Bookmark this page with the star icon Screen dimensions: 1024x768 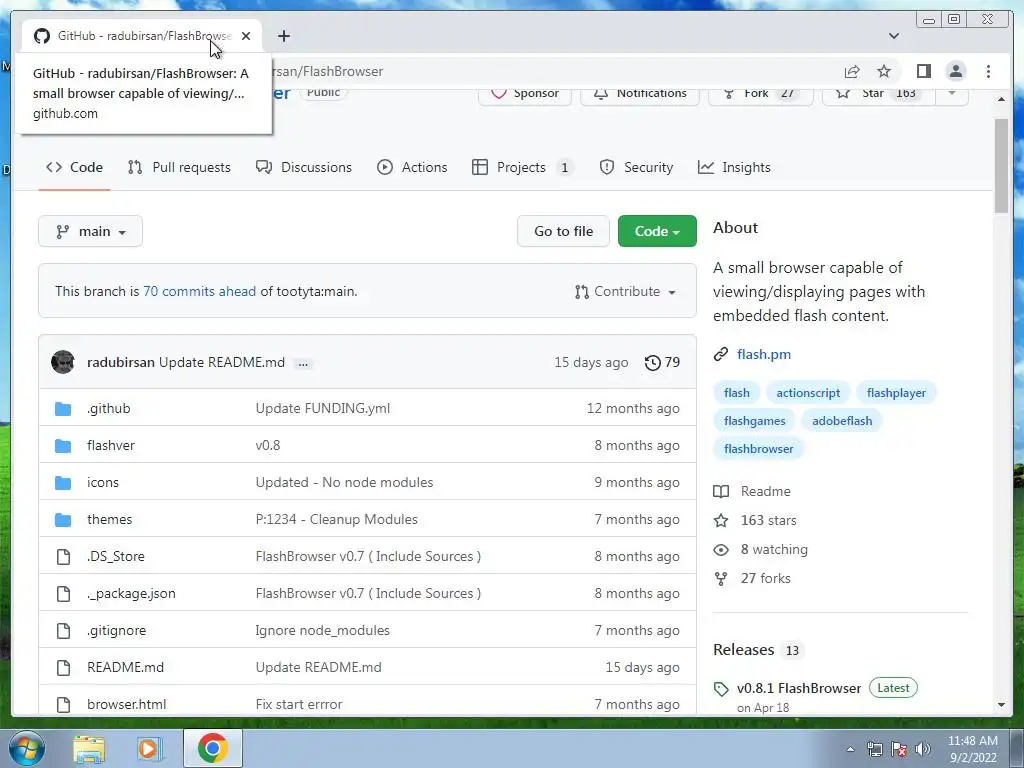[x=884, y=71]
